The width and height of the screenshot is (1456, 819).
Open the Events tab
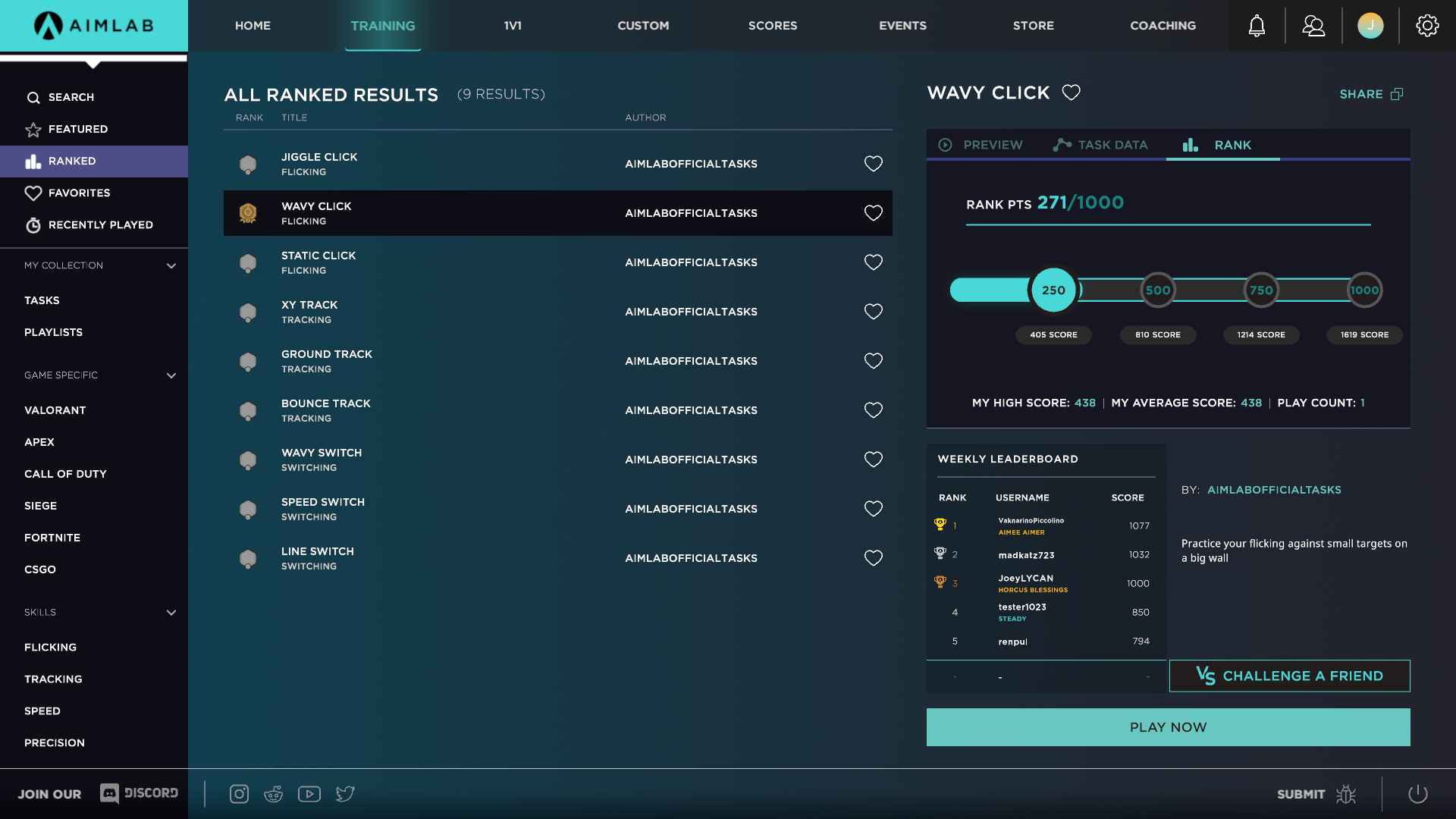point(902,26)
